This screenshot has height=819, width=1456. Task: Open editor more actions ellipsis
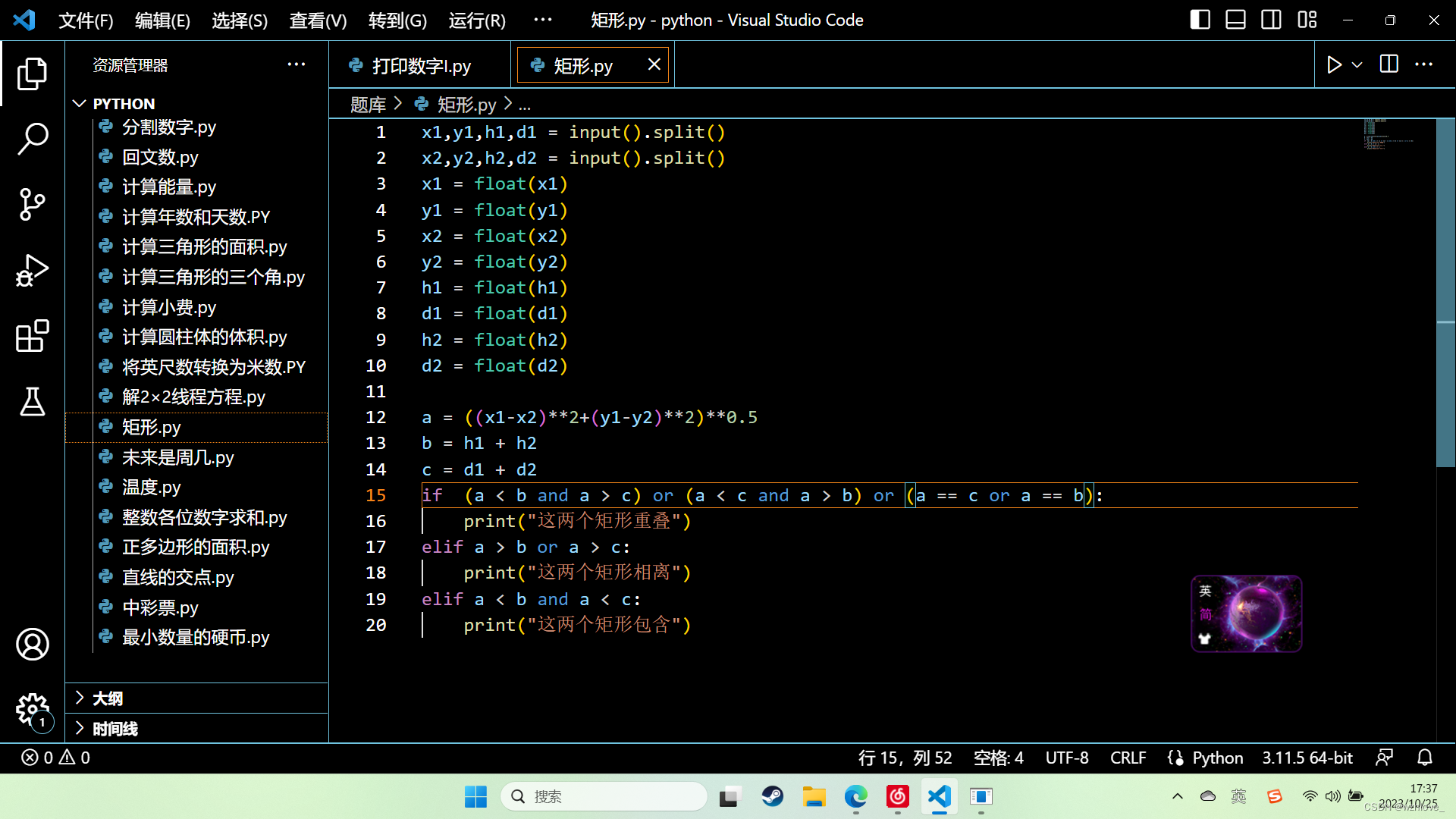click(1424, 65)
